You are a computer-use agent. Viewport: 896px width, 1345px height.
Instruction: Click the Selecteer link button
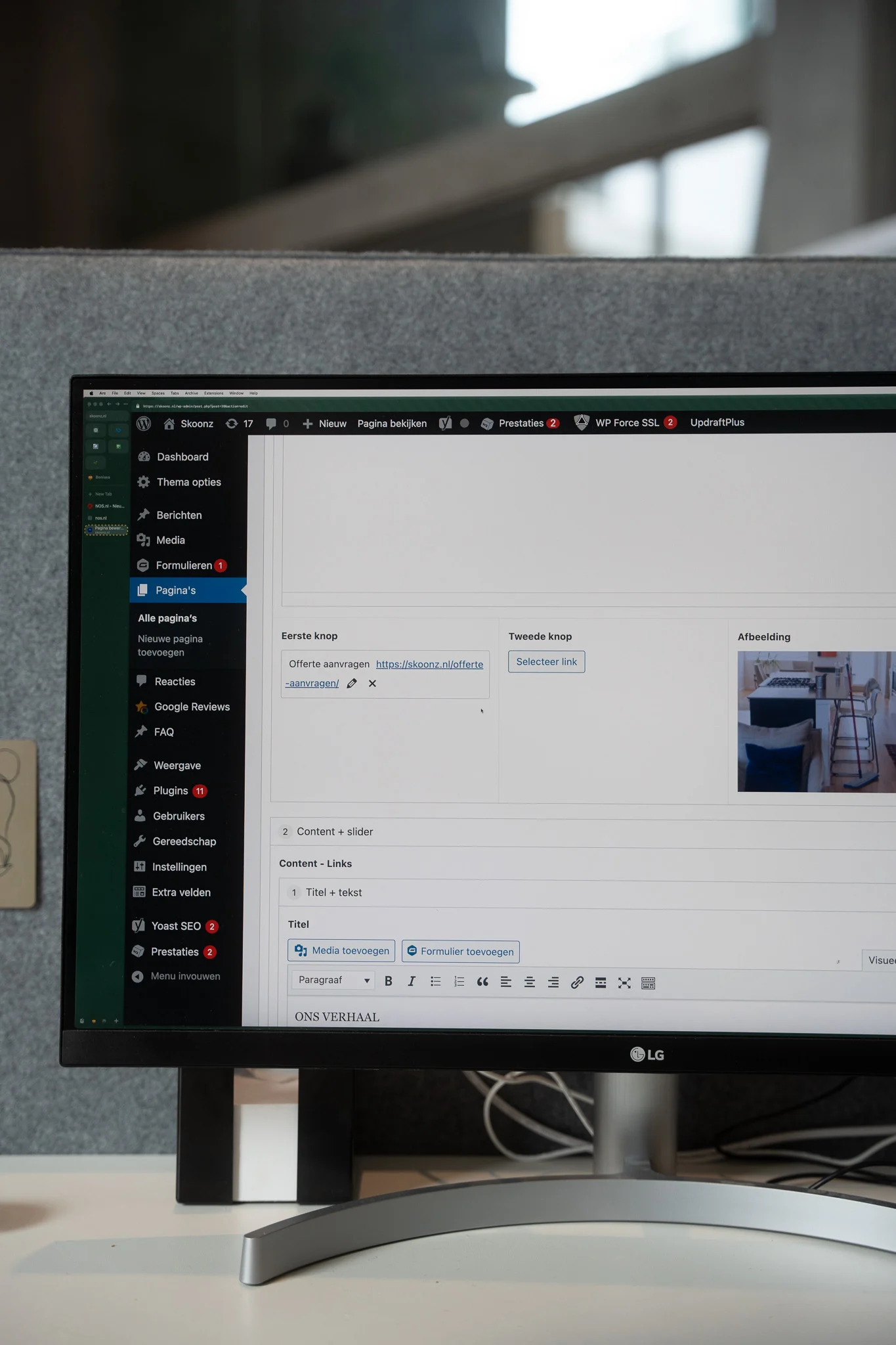pyautogui.click(x=546, y=661)
